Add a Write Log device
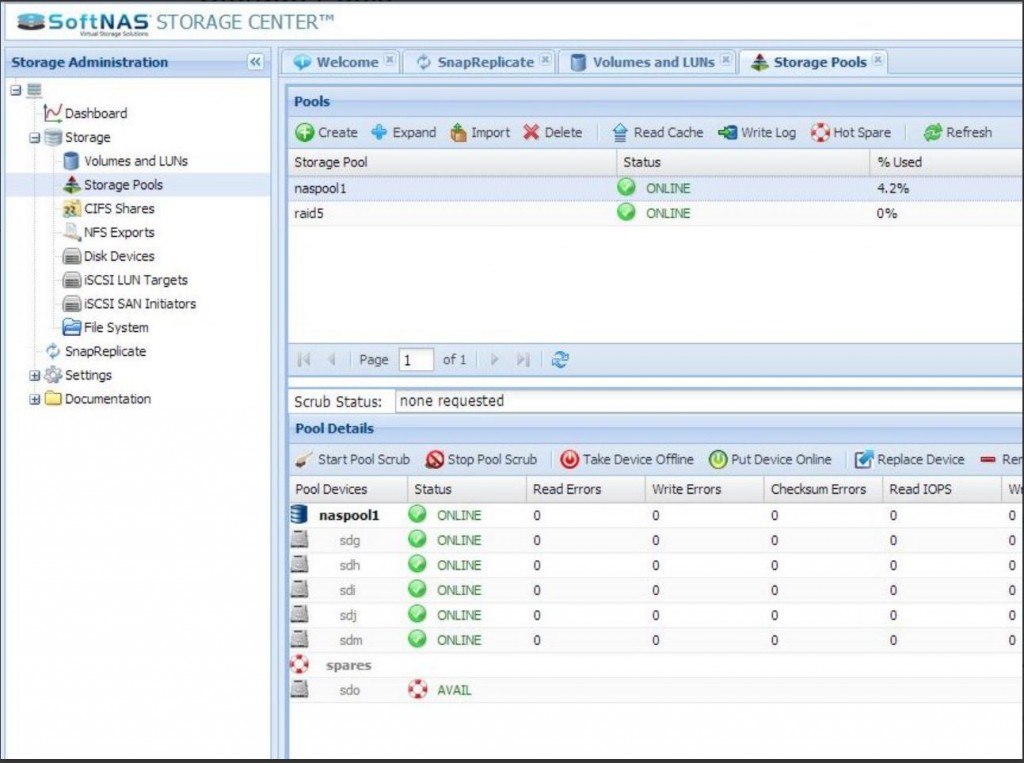Screen dimensions: 1024x763 point(757,133)
